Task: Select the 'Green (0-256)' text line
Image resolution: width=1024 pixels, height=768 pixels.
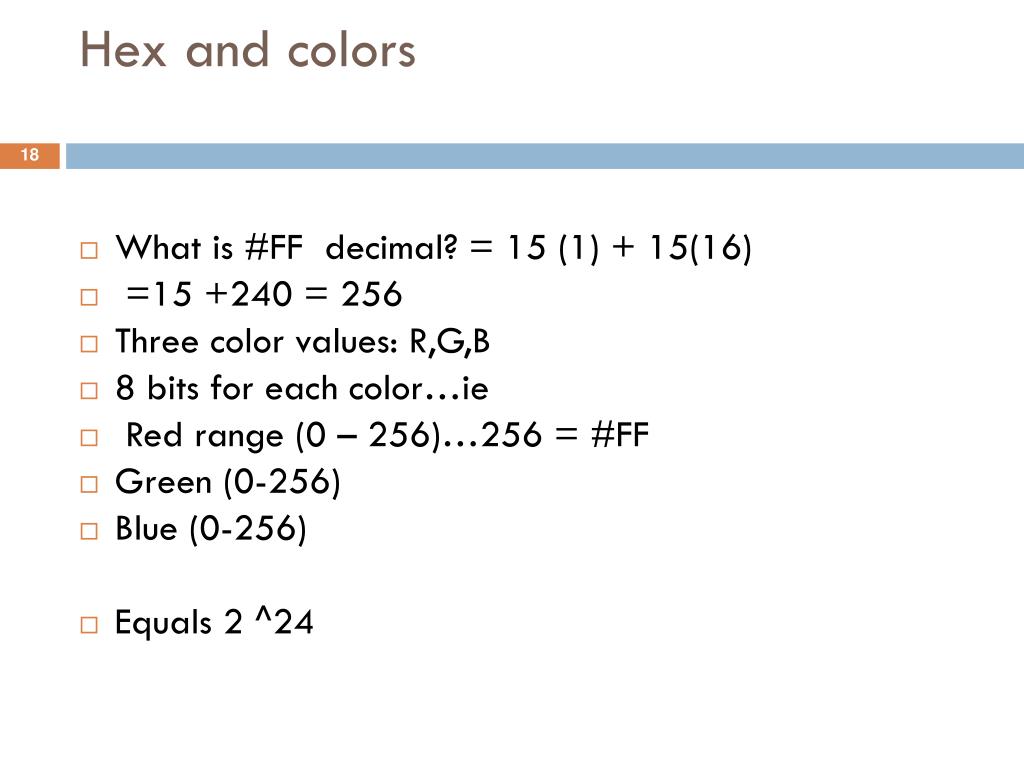Action: click(x=228, y=483)
